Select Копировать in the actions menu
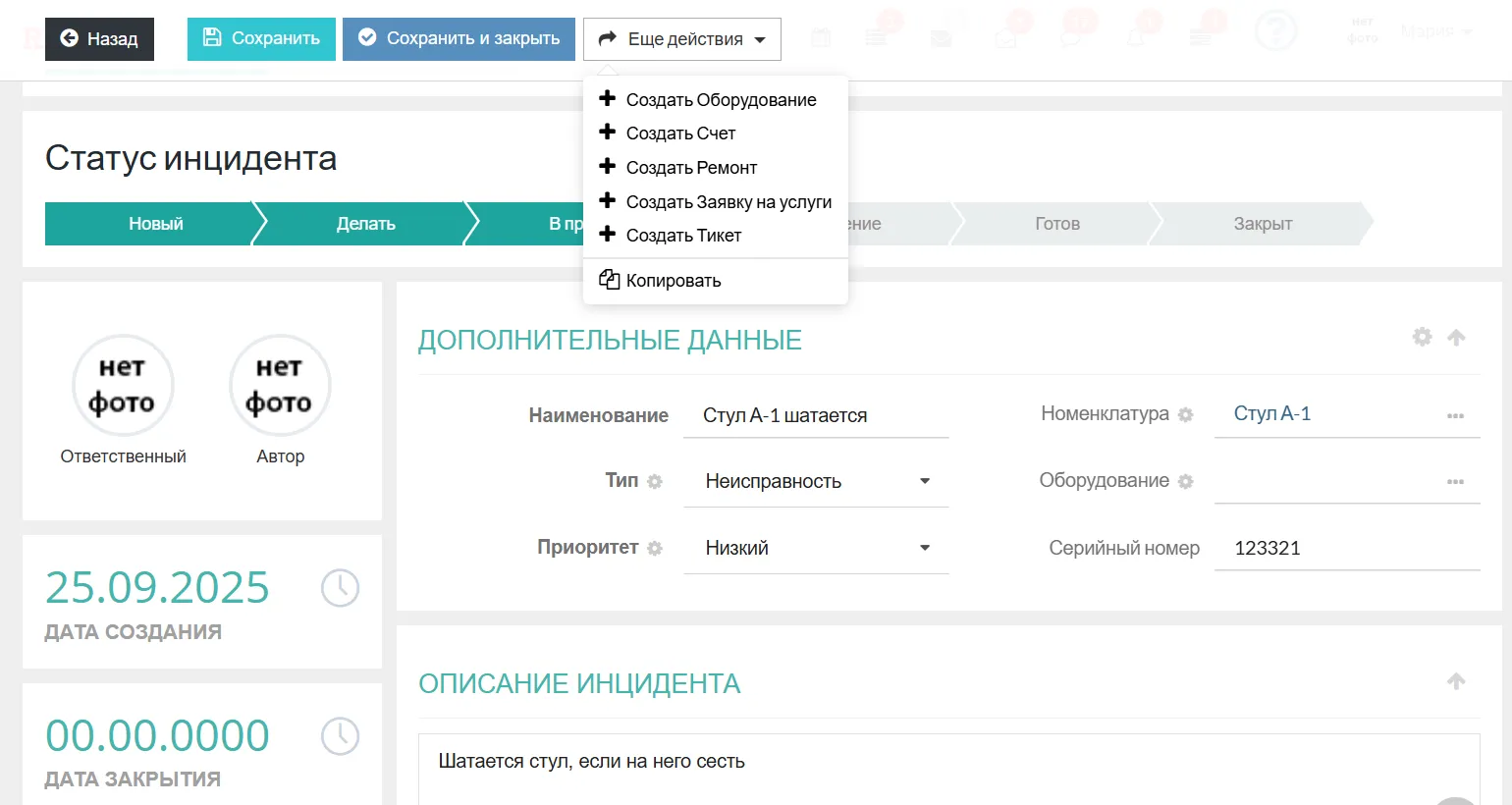 point(673,281)
